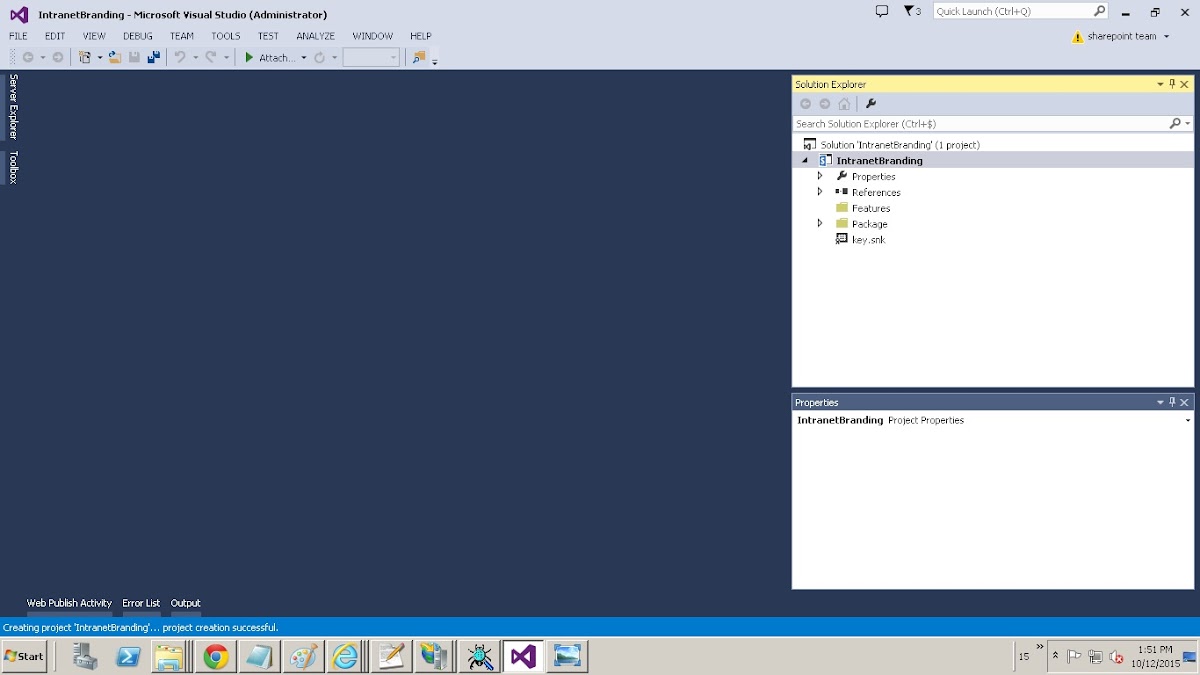Open Internet Explorer from the taskbar
Screen dimensions: 1200x675
(345, 656)
